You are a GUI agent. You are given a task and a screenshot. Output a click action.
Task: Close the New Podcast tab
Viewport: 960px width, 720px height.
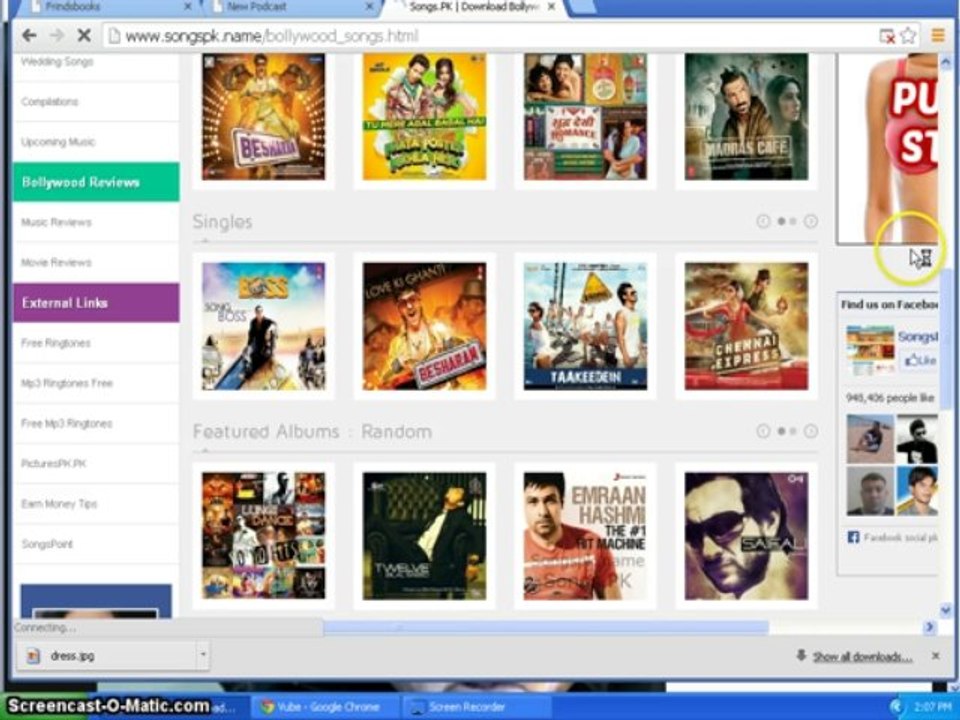[x=369, y=7]
